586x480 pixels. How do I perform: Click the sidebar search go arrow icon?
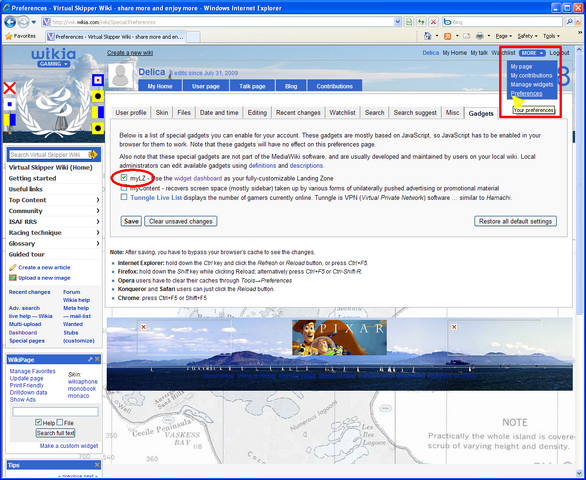pos(93,154)
